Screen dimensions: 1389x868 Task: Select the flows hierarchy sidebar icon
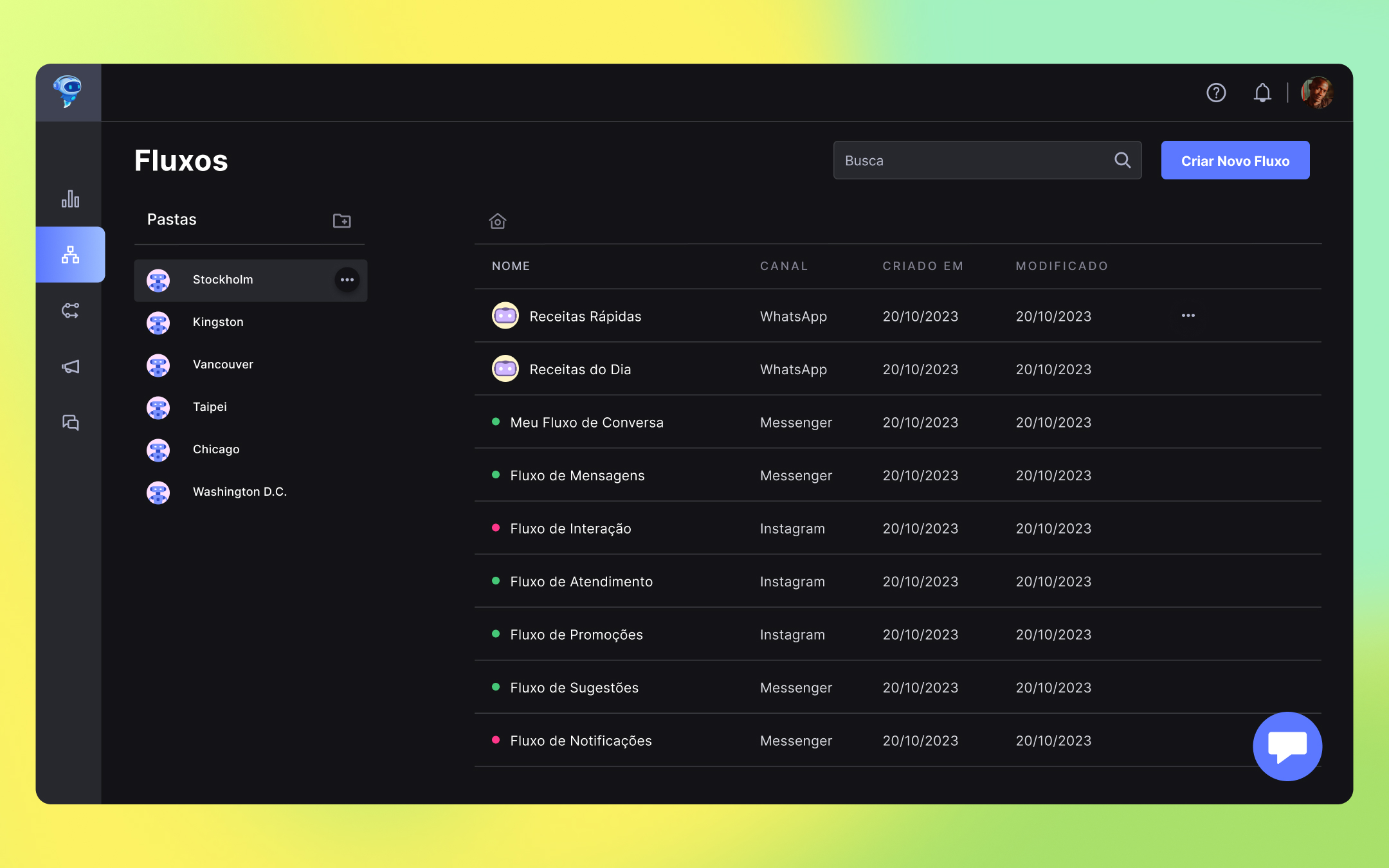click(70, 255)
